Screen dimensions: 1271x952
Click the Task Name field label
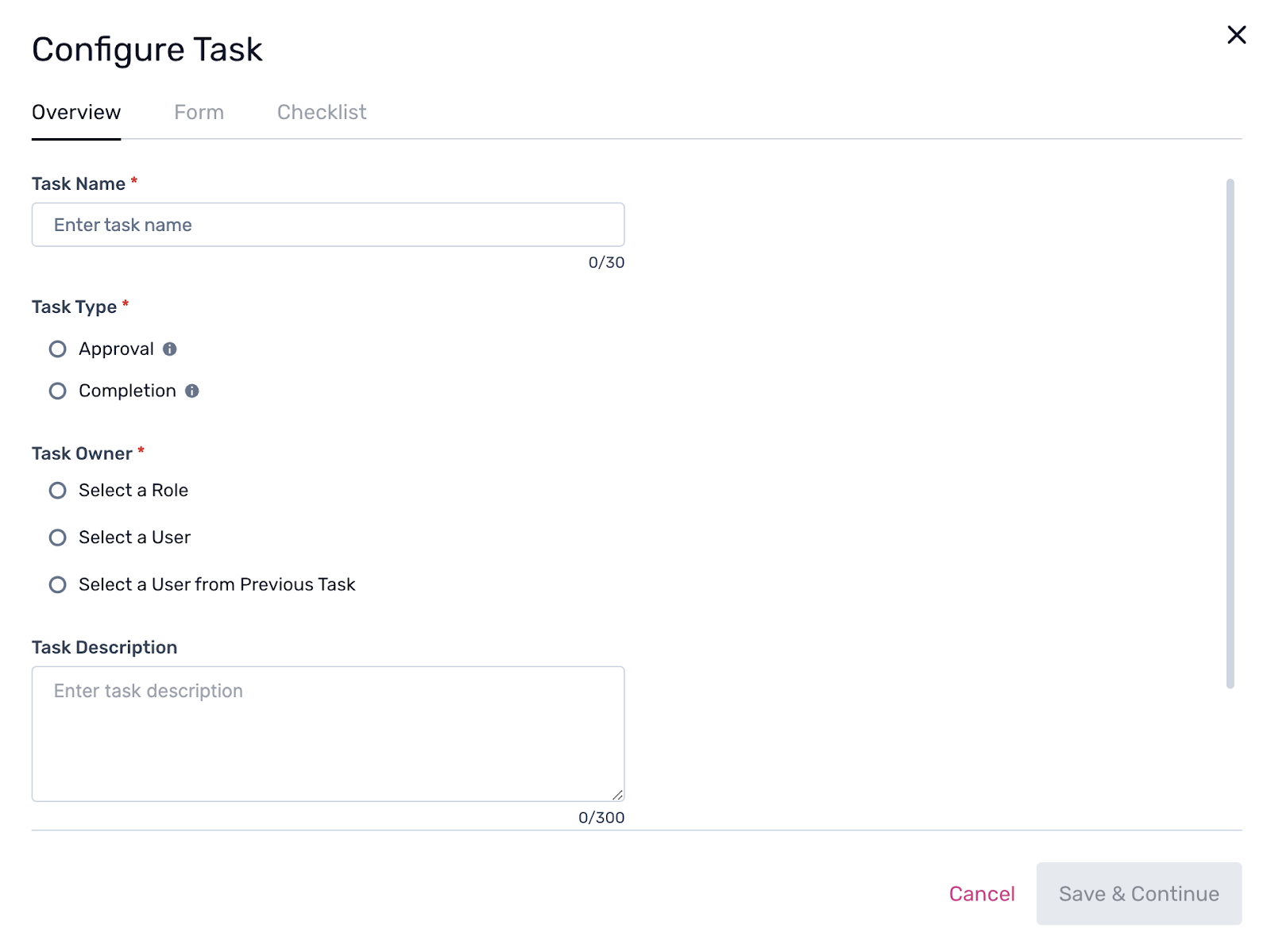(x=79, y=184)
